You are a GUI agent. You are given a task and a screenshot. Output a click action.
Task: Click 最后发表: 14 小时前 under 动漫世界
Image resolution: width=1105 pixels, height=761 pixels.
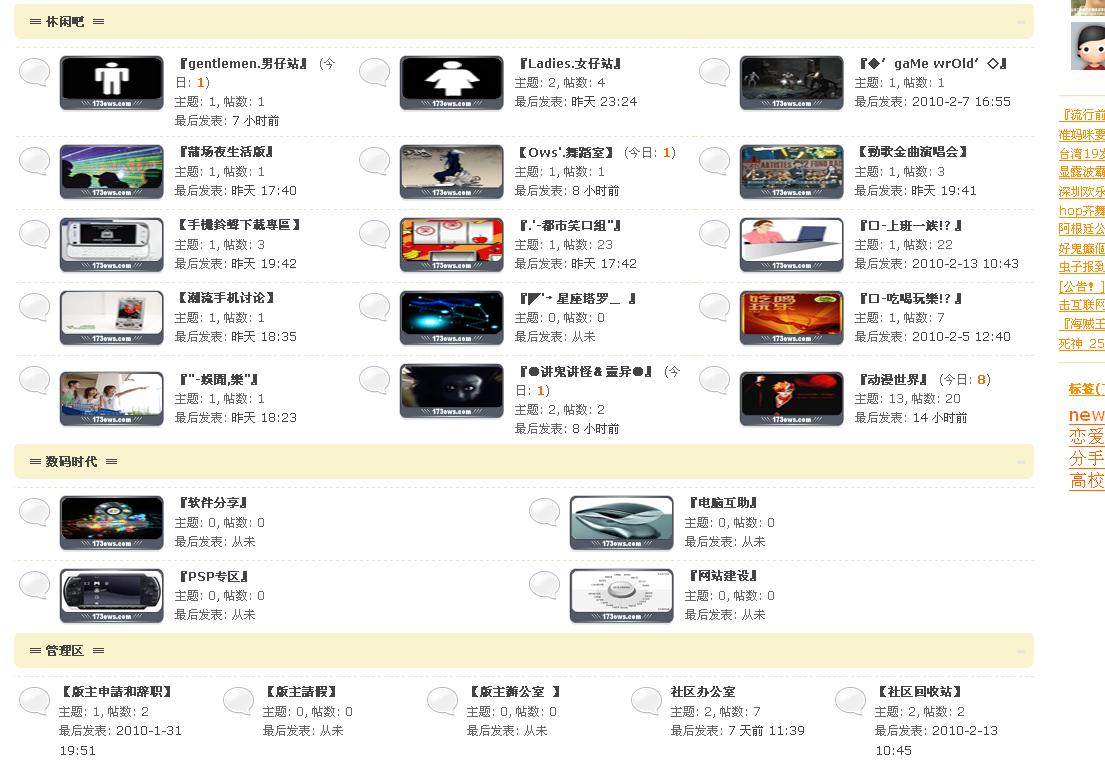pos(910,418)
